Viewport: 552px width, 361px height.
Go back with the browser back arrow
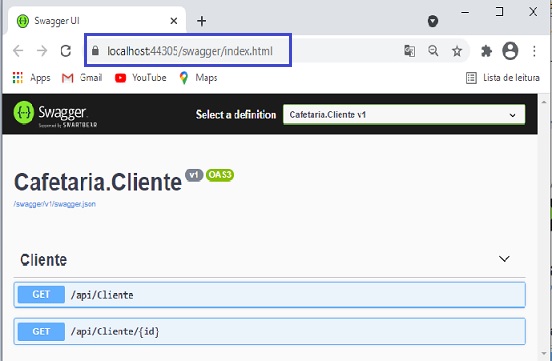18,51
